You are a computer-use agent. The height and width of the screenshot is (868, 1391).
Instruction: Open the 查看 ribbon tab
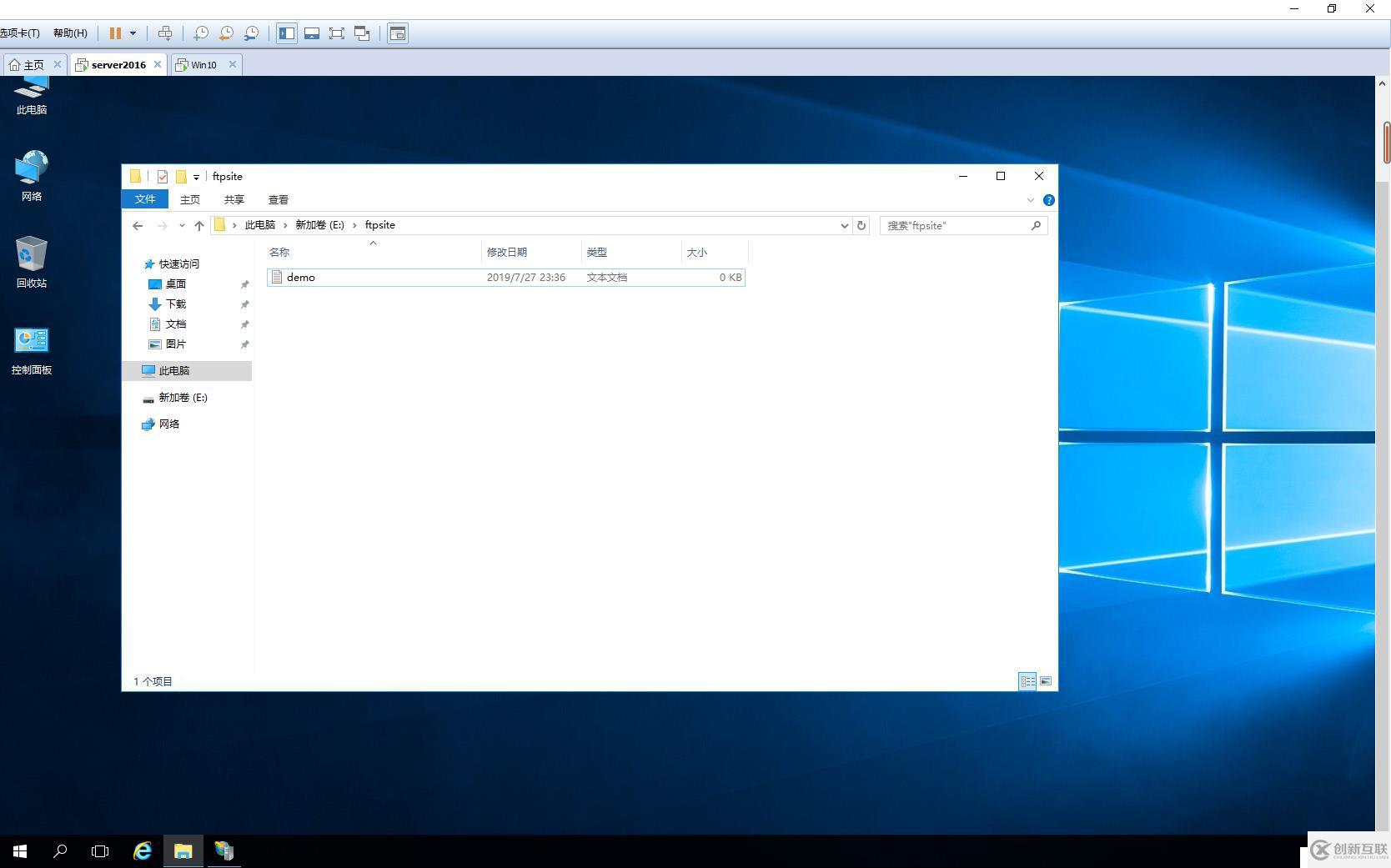pyautogui.click(x=279, y=199)
